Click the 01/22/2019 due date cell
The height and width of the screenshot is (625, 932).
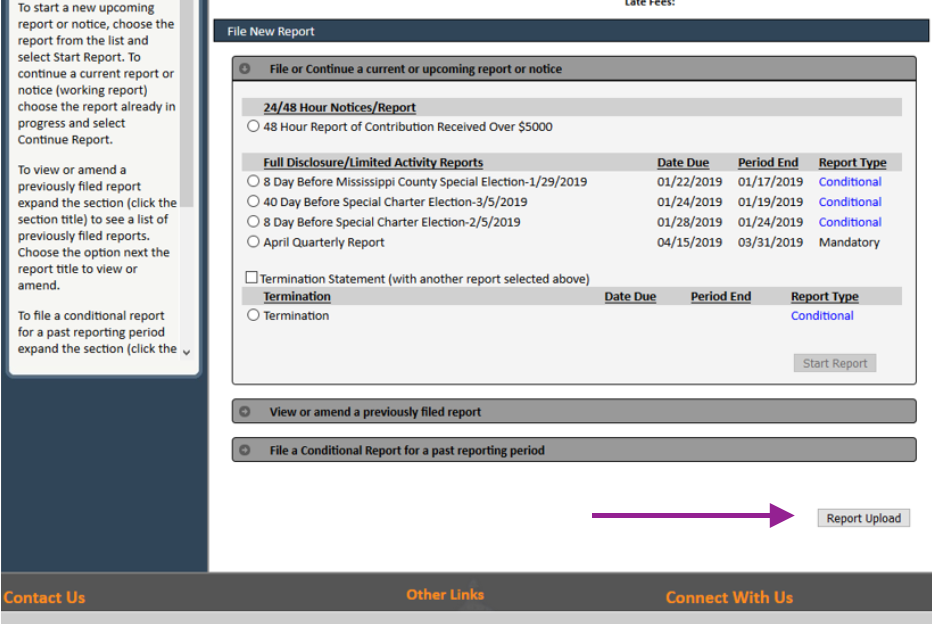click(689, 182)
